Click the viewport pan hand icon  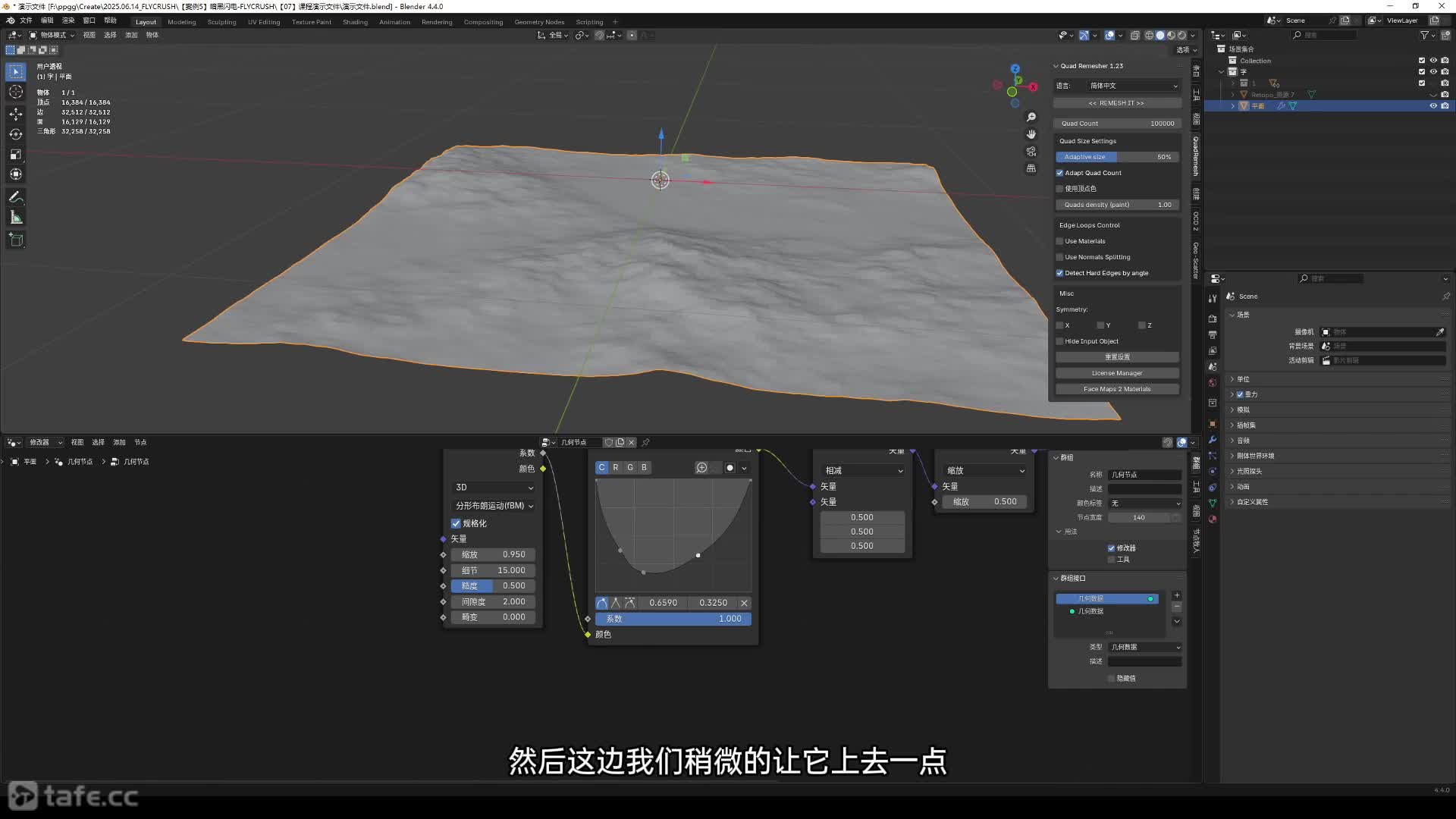(x=1031, y=134)
